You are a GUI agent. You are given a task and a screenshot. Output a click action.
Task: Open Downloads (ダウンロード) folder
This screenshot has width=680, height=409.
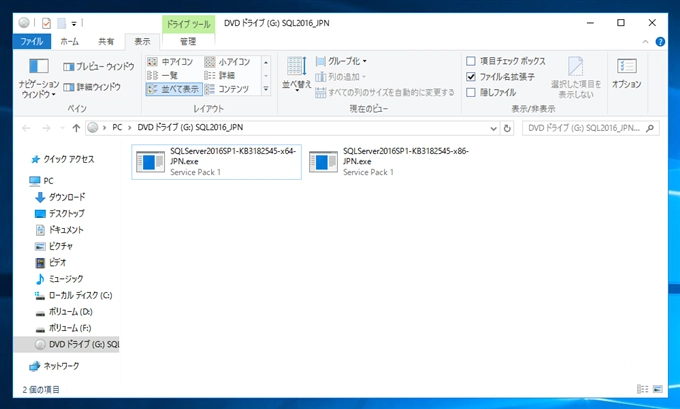point(60,197)
